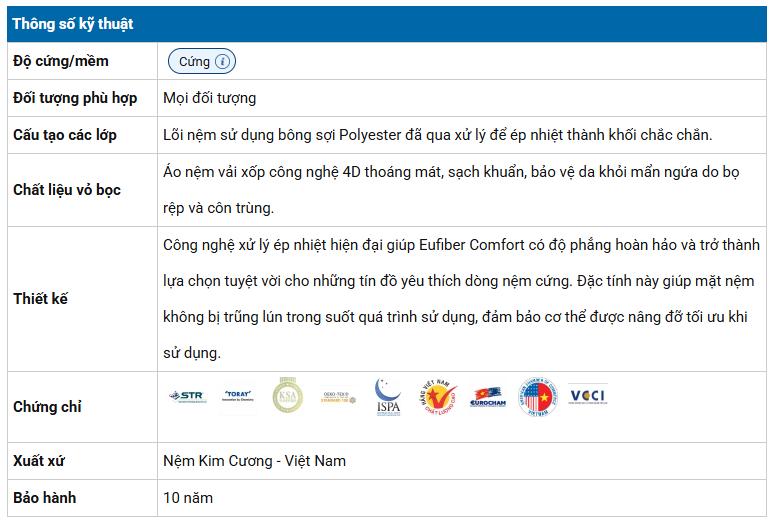The height and width of the screenshot is (526, 774).
Task: Click the Cứng firmness badge
Action: (202, 62)
